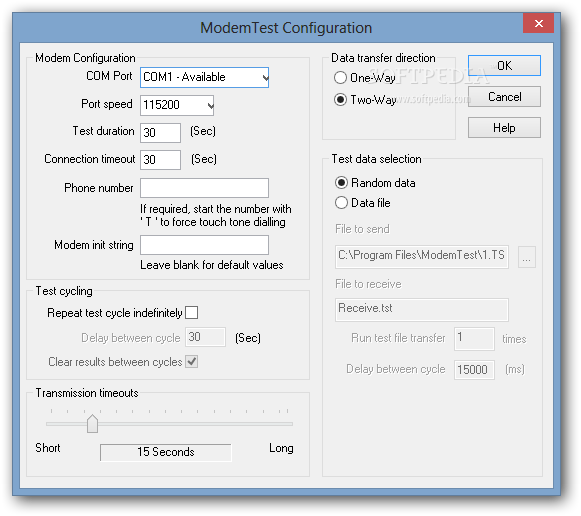Enable Repeat test cycle indefinitely checkbox

(x=192, y=313)
